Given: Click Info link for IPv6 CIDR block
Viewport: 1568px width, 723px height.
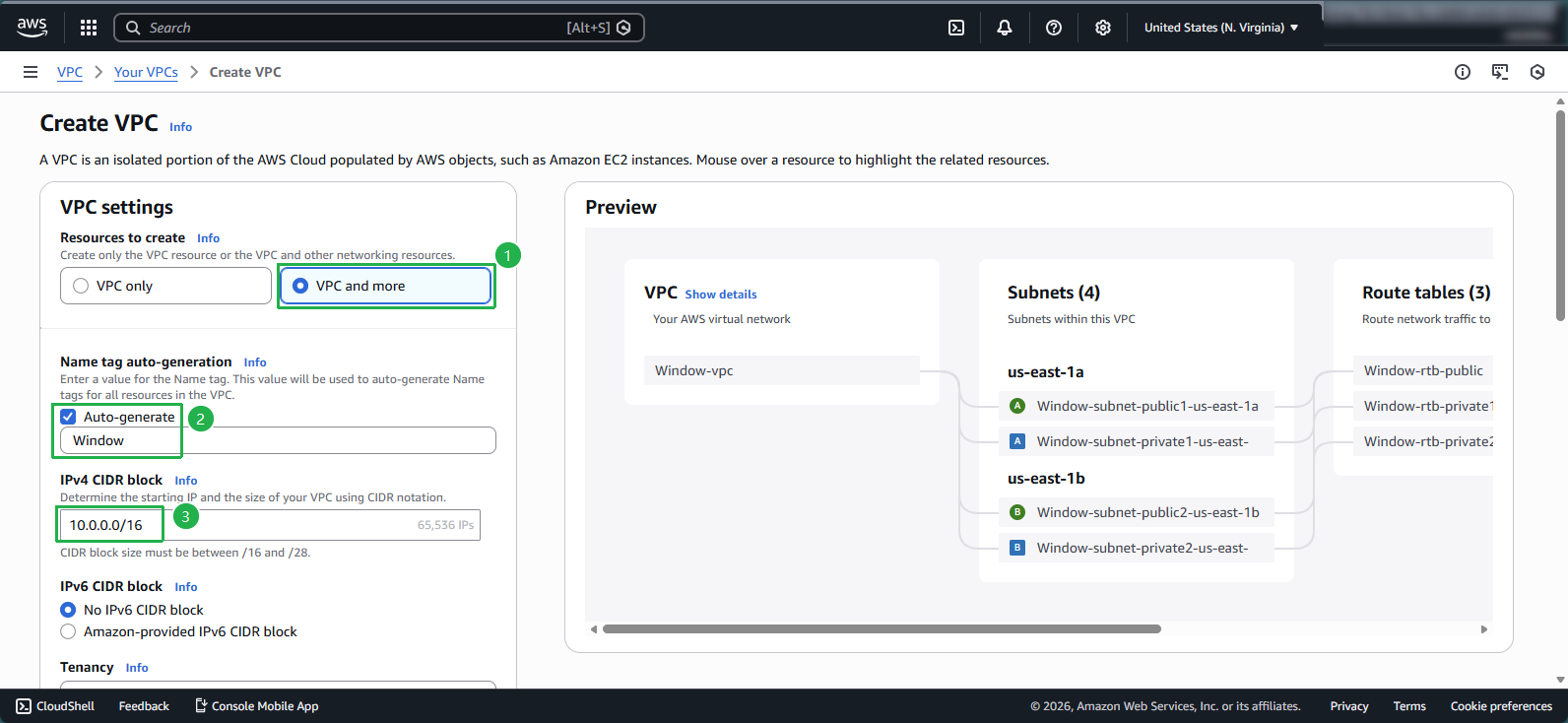Looking at the screenshot, I should tap(186, 587).
